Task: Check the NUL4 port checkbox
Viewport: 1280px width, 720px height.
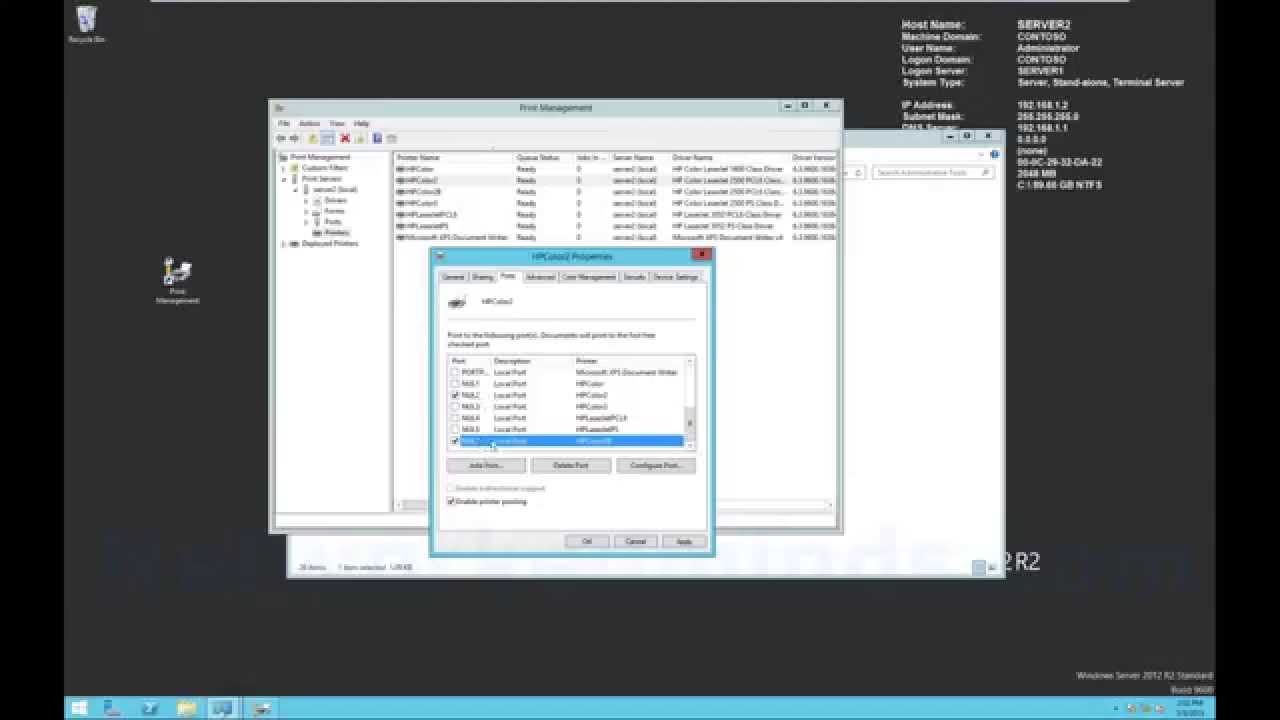Action: (455, 418)
